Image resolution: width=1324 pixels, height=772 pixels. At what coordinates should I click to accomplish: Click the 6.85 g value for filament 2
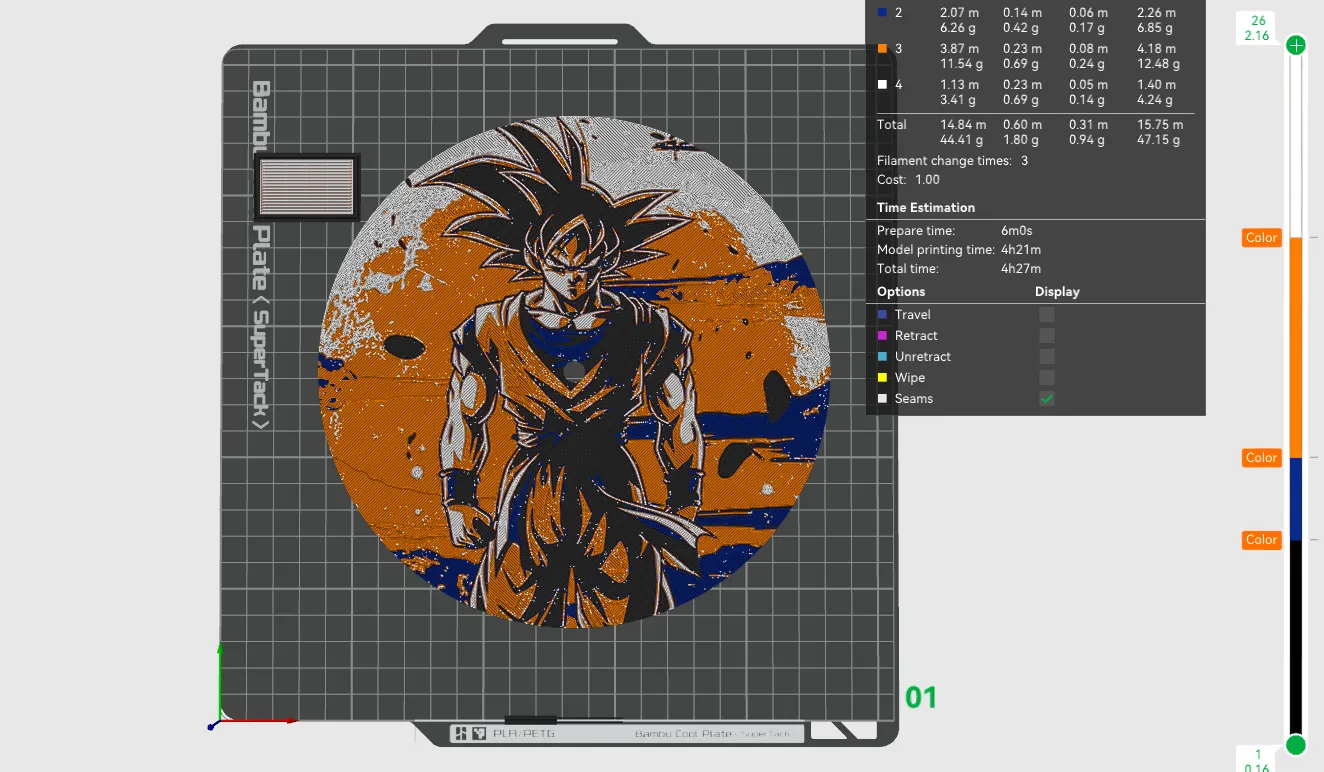(x=1155, y=28)
